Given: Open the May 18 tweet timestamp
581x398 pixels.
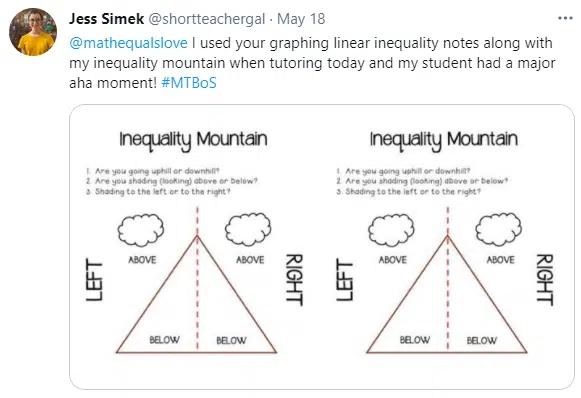Looking at the screenshot, I should (x=301, y=19).
